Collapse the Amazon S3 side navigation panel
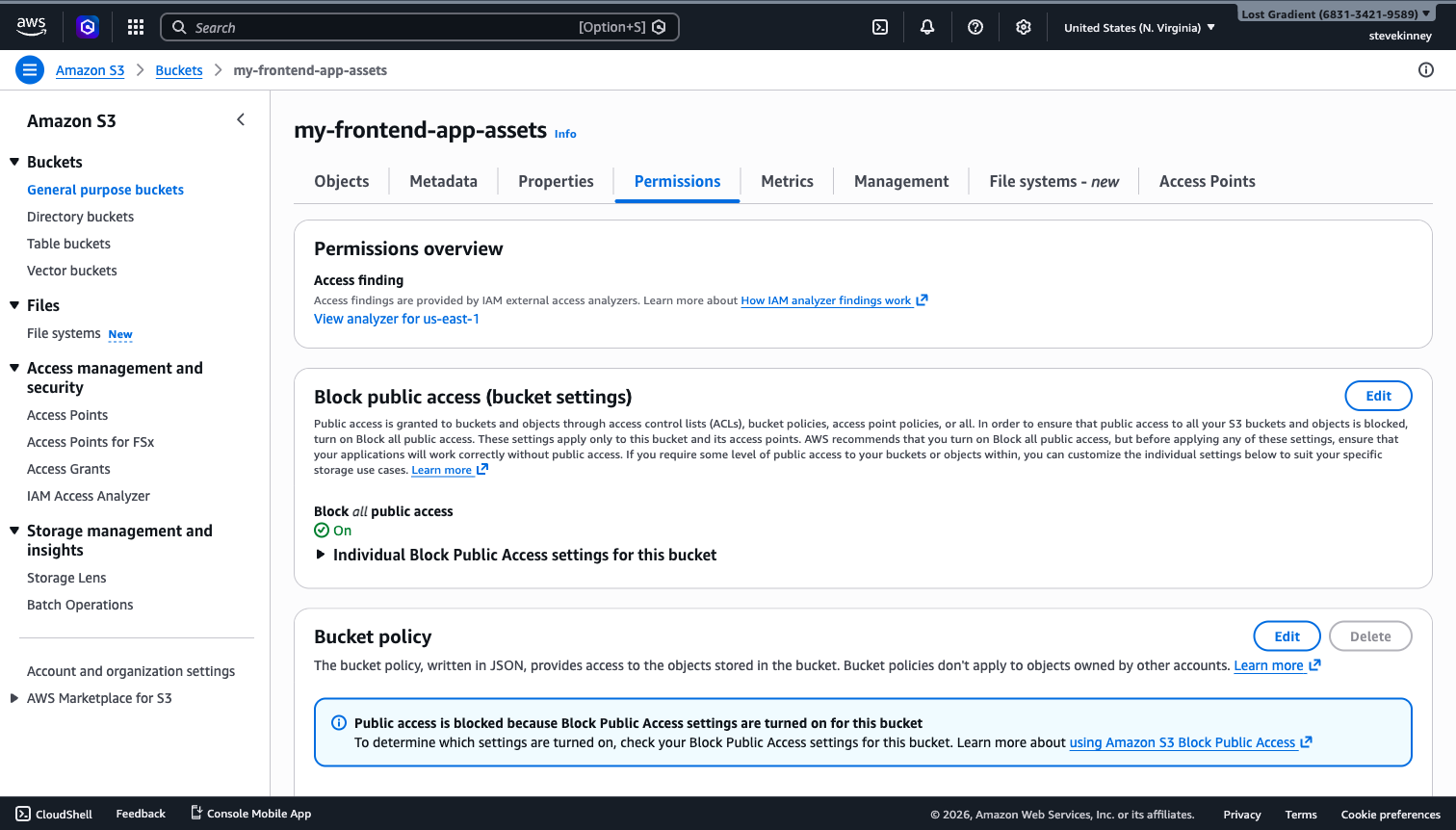The height and width of the screenshot is (830, 1456). [x=241, y=119]
